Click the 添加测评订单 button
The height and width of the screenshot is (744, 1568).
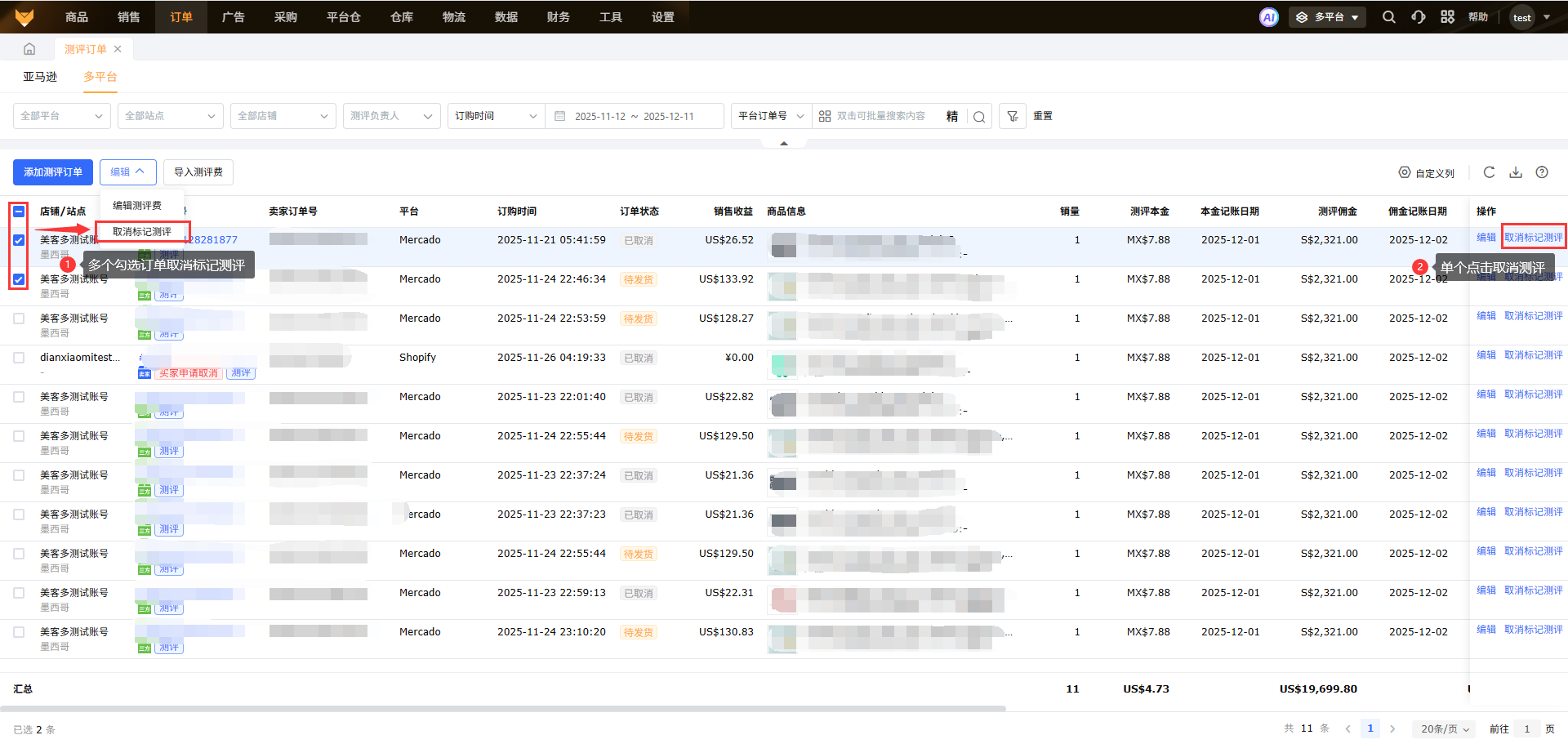pos(53,172)
